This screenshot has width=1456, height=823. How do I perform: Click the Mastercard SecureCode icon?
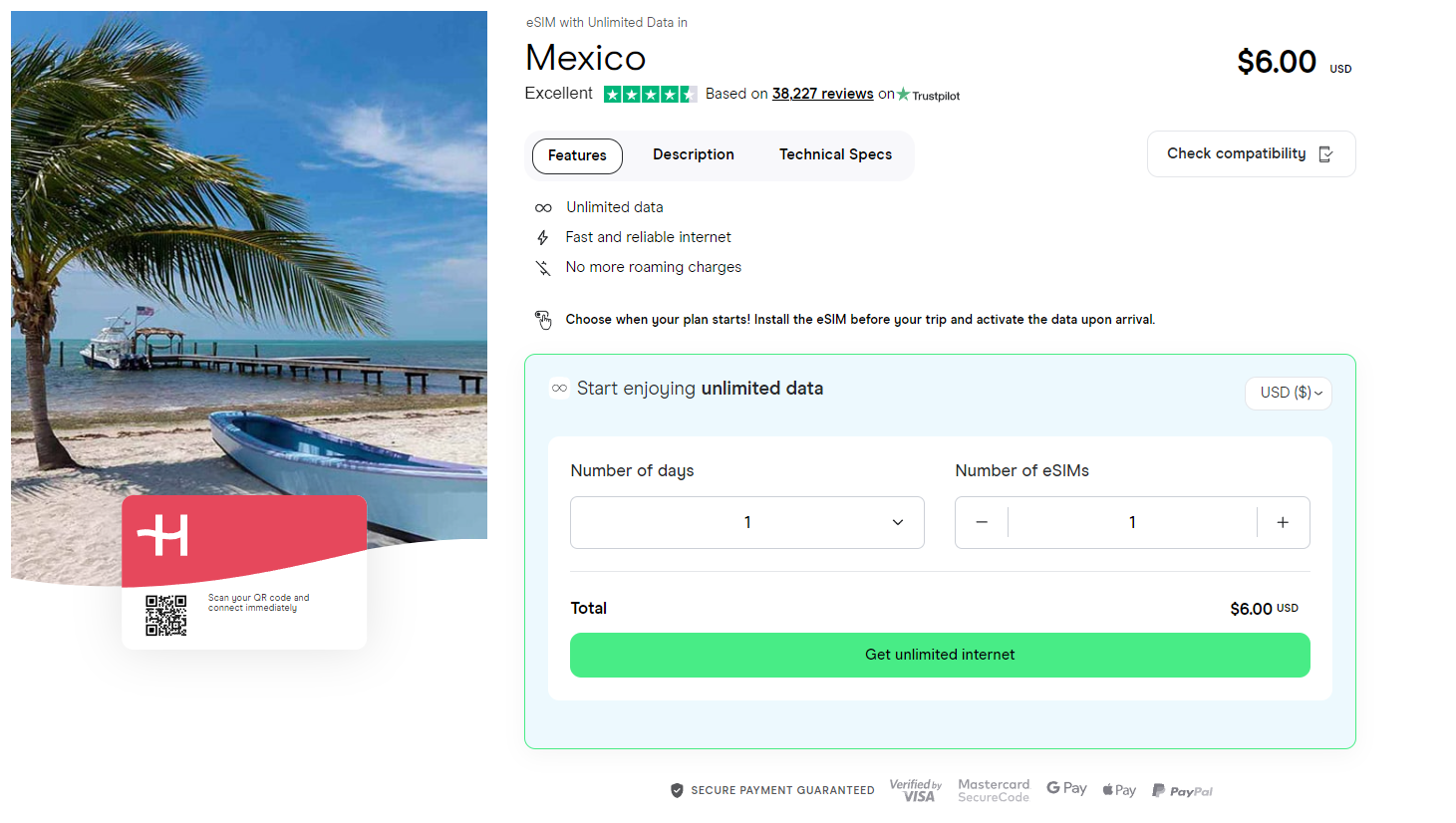tap(993, 789)
